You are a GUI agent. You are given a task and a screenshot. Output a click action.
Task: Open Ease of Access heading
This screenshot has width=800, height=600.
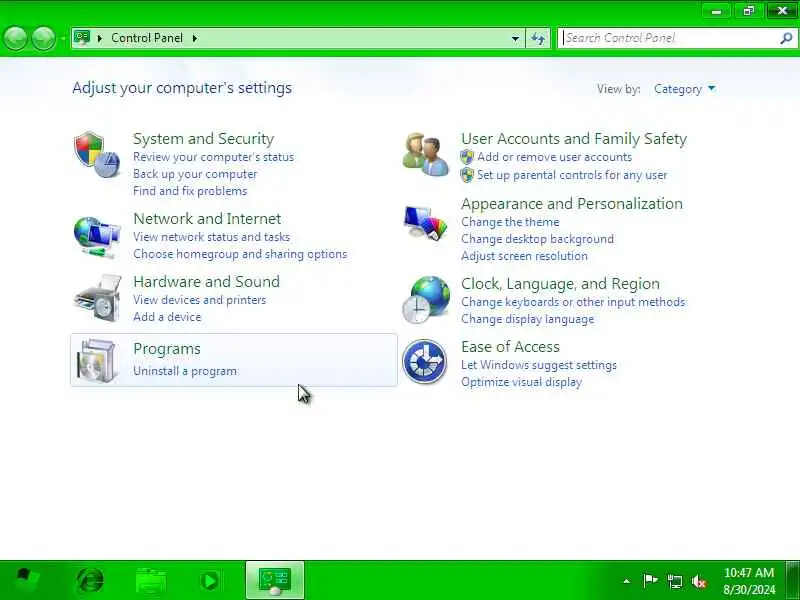(x=510, y=347)
